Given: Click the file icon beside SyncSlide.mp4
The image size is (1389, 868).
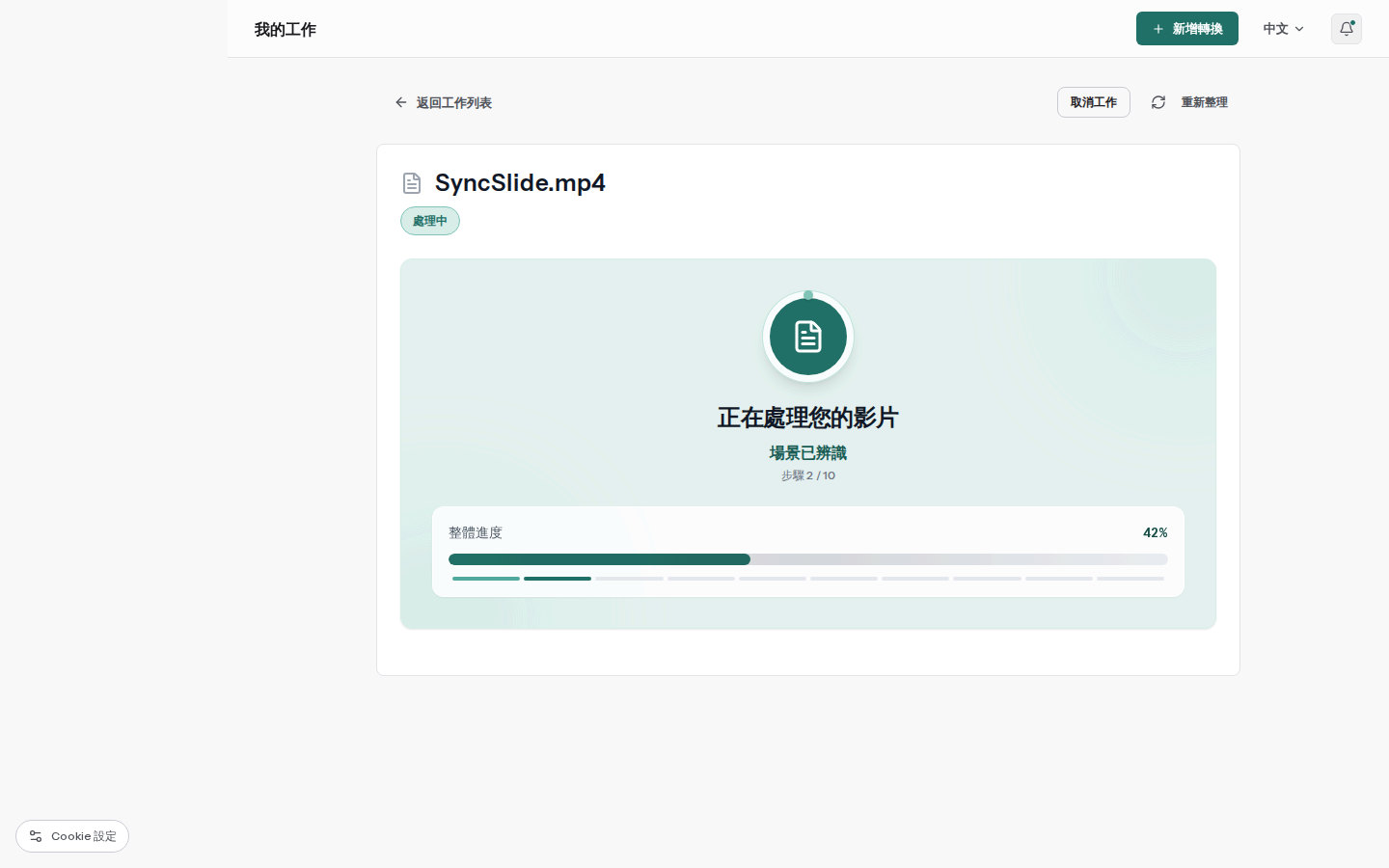Looking at the screenshot, I should [x=412, y=183].
